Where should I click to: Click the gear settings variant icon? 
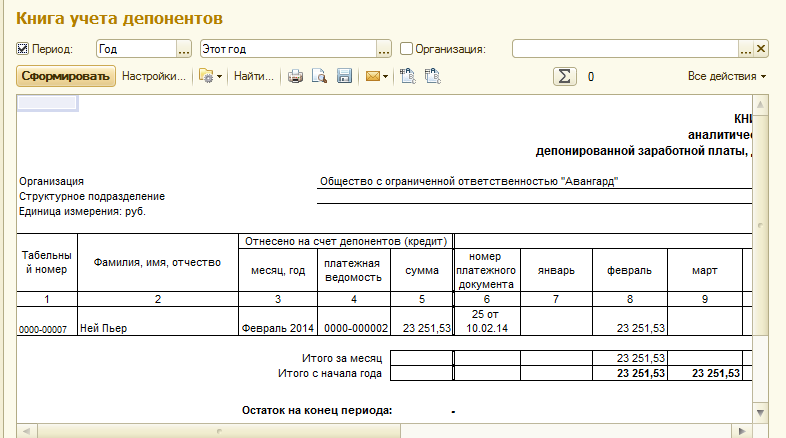(x=206, y=76)
